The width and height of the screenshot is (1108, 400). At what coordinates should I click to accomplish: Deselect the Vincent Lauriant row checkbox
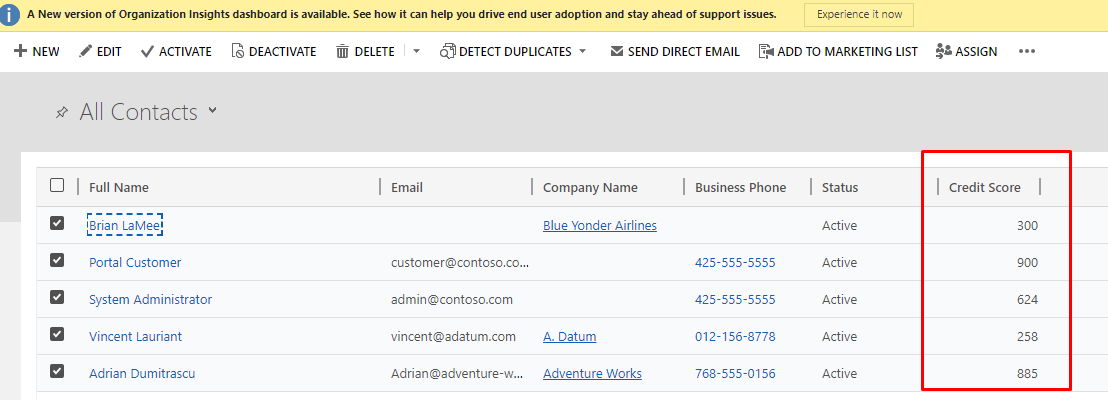tap(57, 335)
